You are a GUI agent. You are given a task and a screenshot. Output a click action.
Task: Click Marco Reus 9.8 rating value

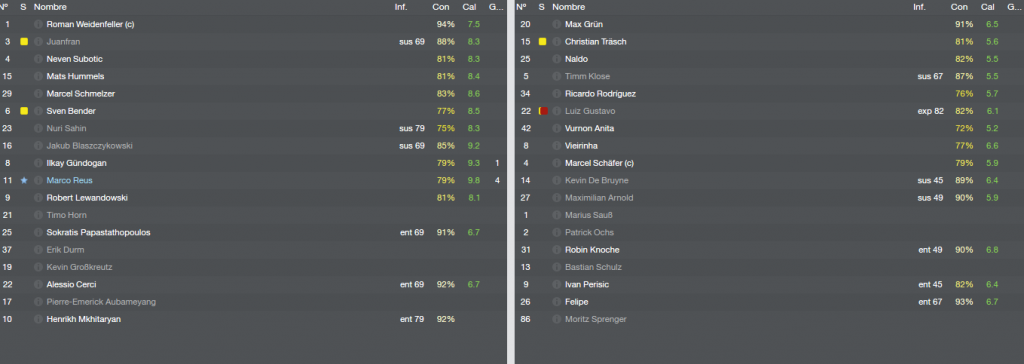click(x=473, y=180)
